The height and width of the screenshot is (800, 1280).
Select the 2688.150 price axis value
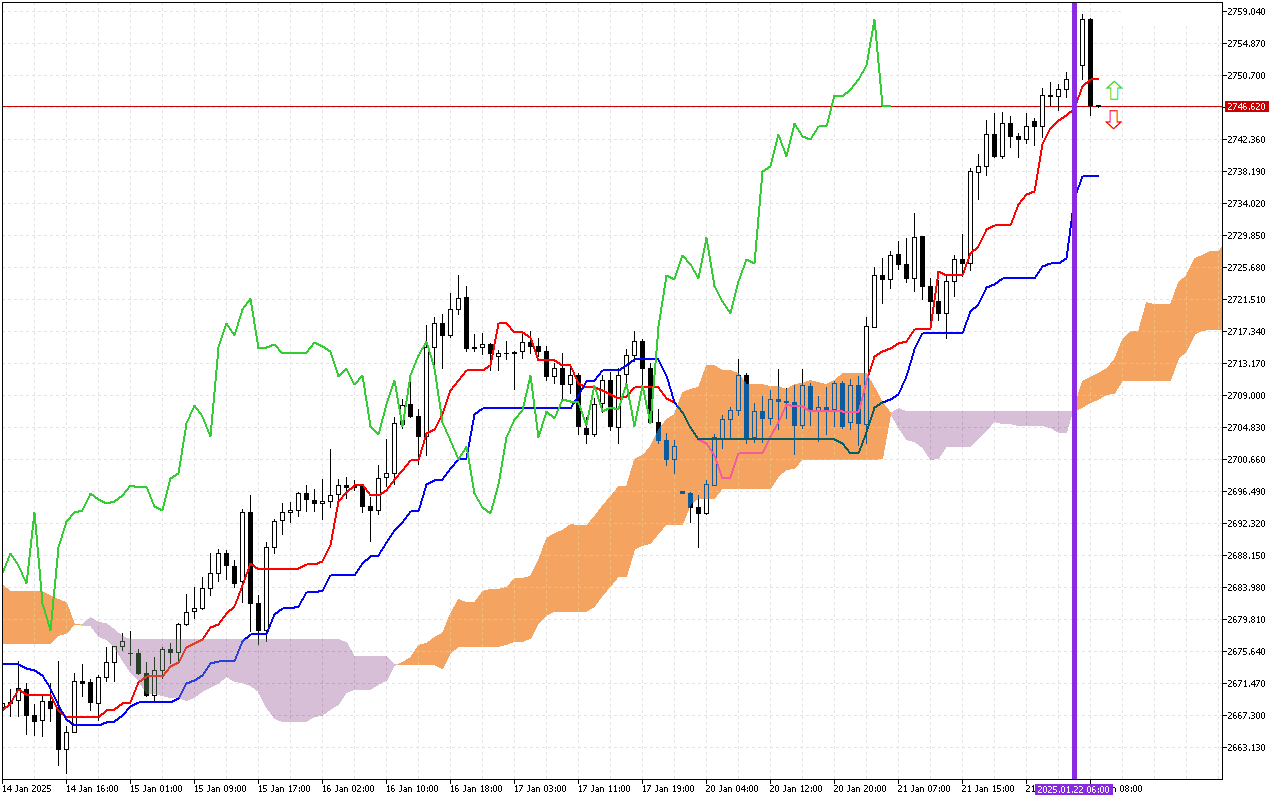tap(1248, 555)
